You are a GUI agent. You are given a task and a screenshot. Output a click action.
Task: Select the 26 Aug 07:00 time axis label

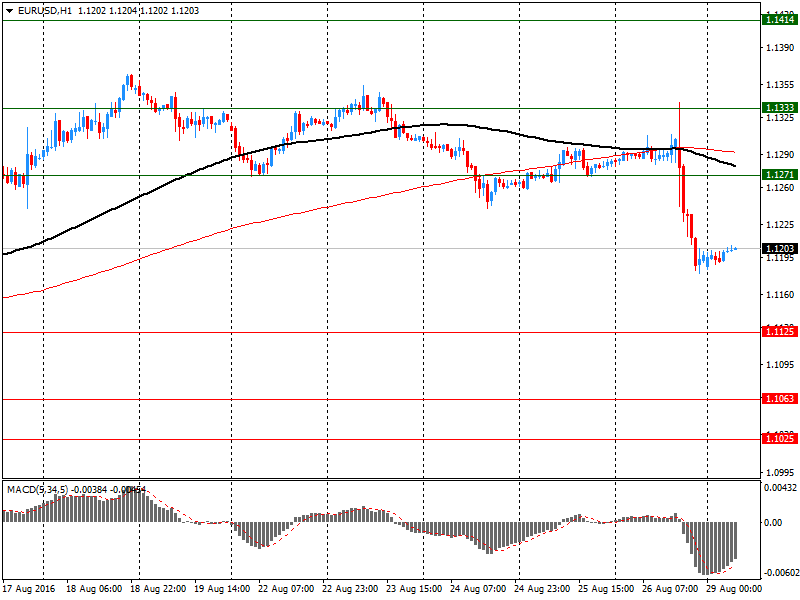[x=670, y=589]
